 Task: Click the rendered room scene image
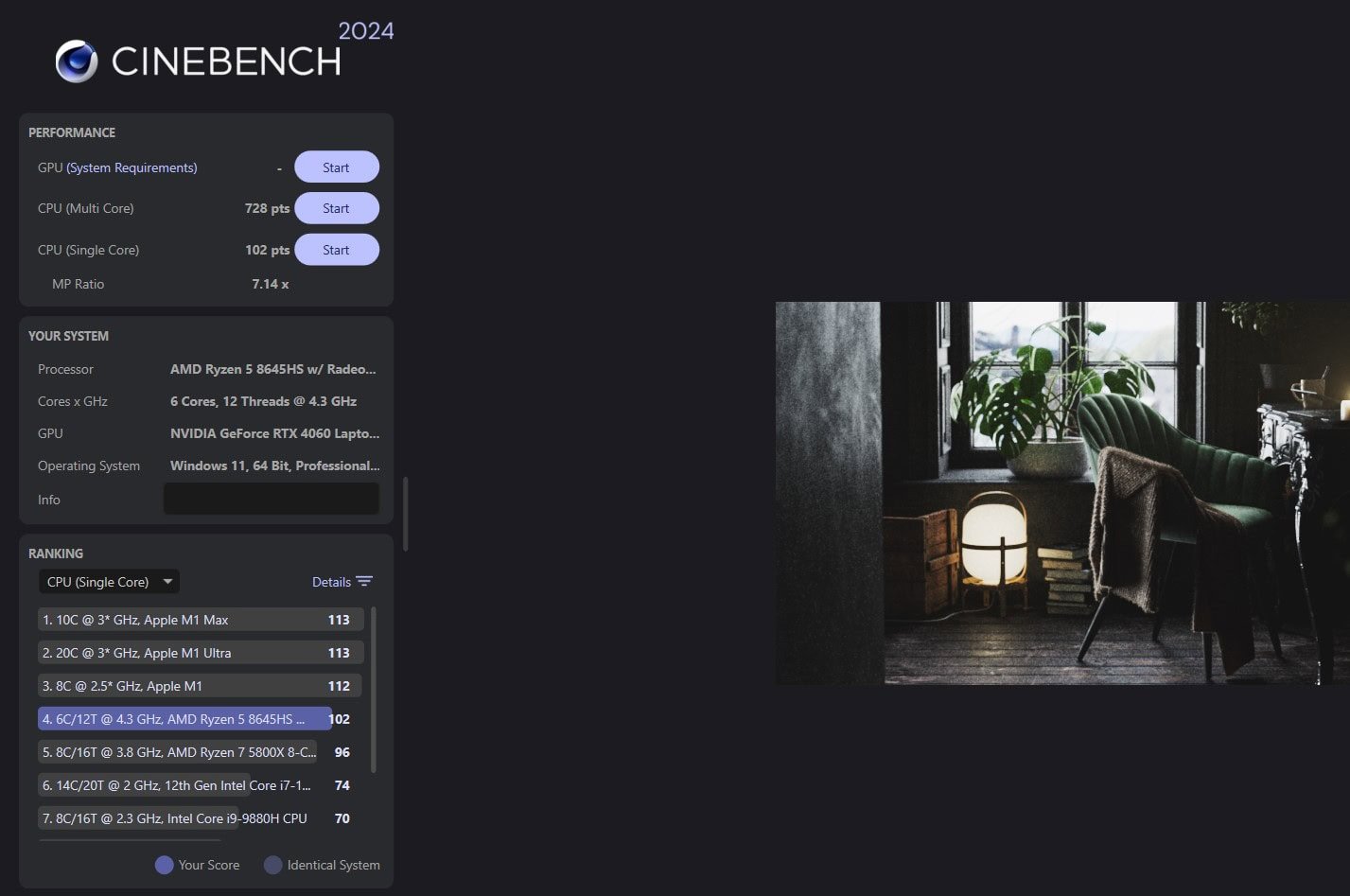[1062, 493]
